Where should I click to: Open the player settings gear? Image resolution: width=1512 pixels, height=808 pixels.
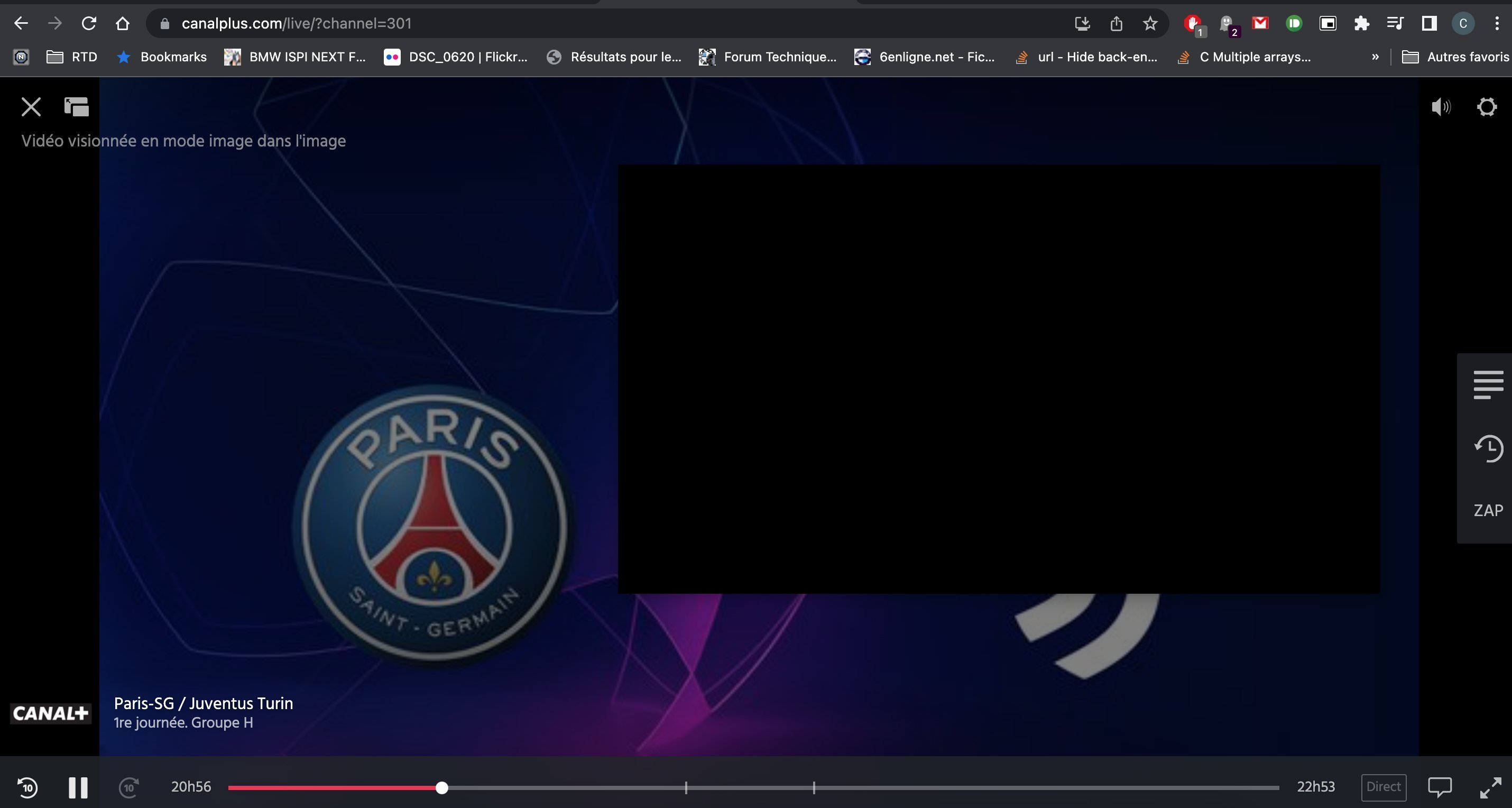coord(1486,107)
